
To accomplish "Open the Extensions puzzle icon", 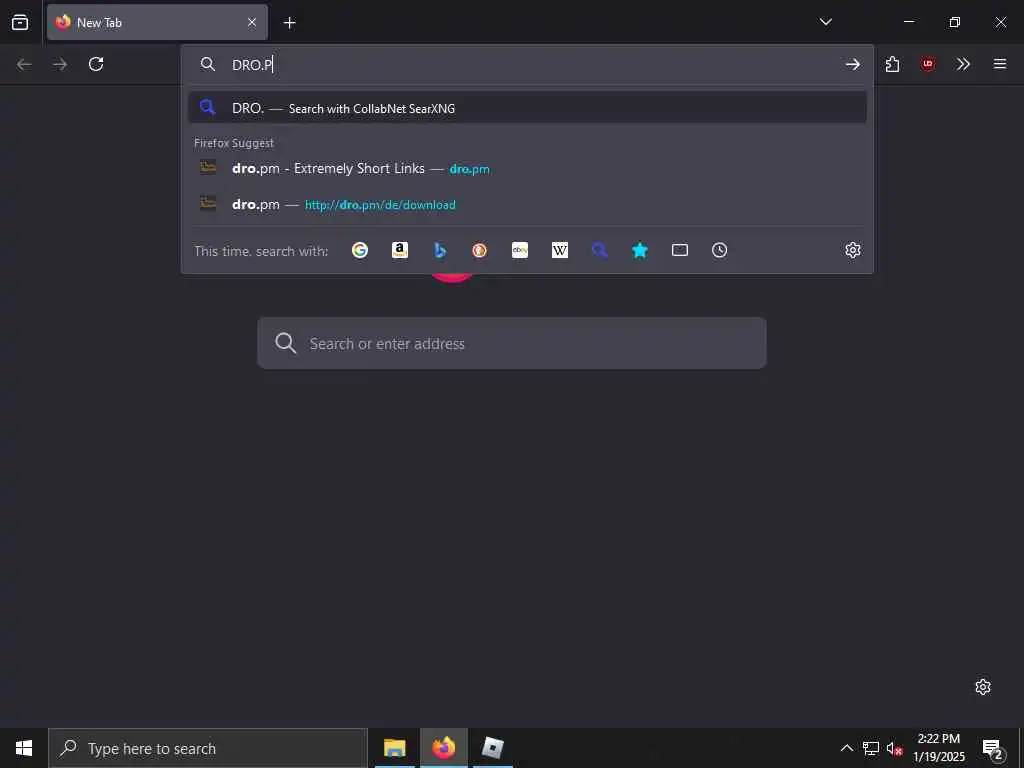I will pos(892,64).
